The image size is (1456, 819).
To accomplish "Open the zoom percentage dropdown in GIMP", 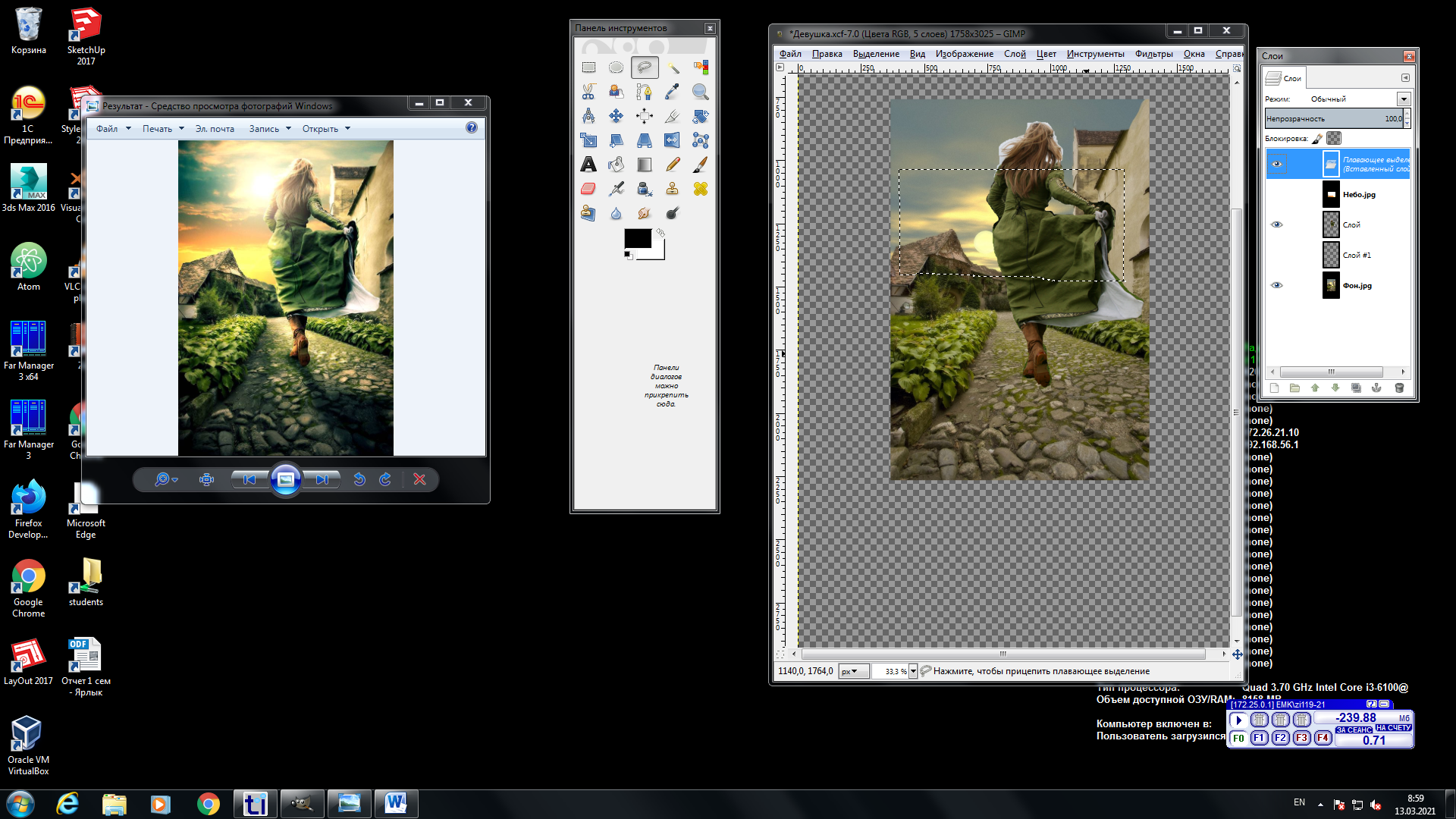I will coord(913,671).
